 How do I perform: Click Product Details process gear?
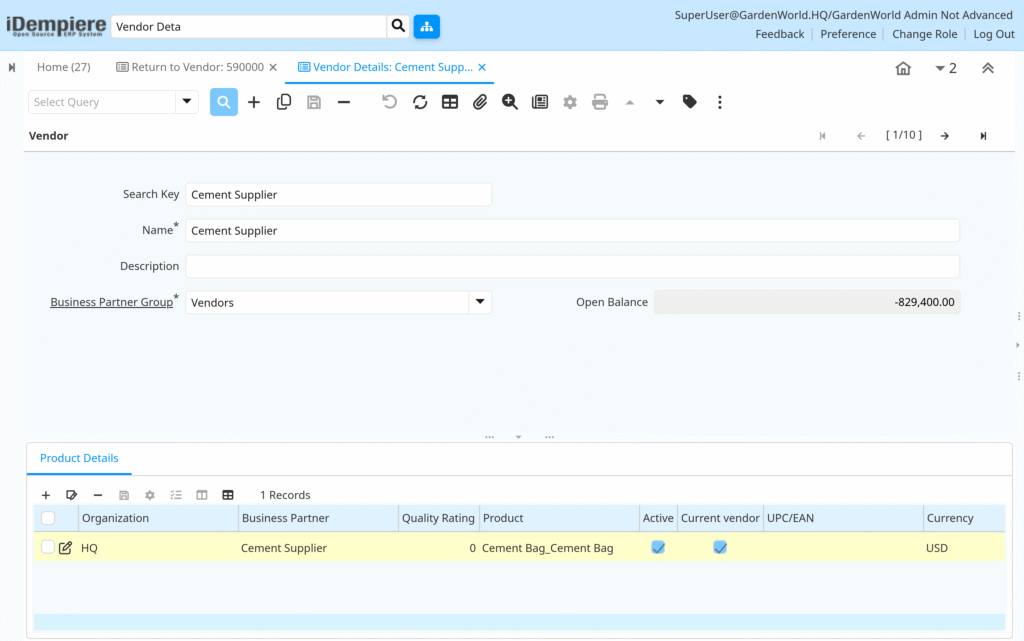[x=150, y=495]
